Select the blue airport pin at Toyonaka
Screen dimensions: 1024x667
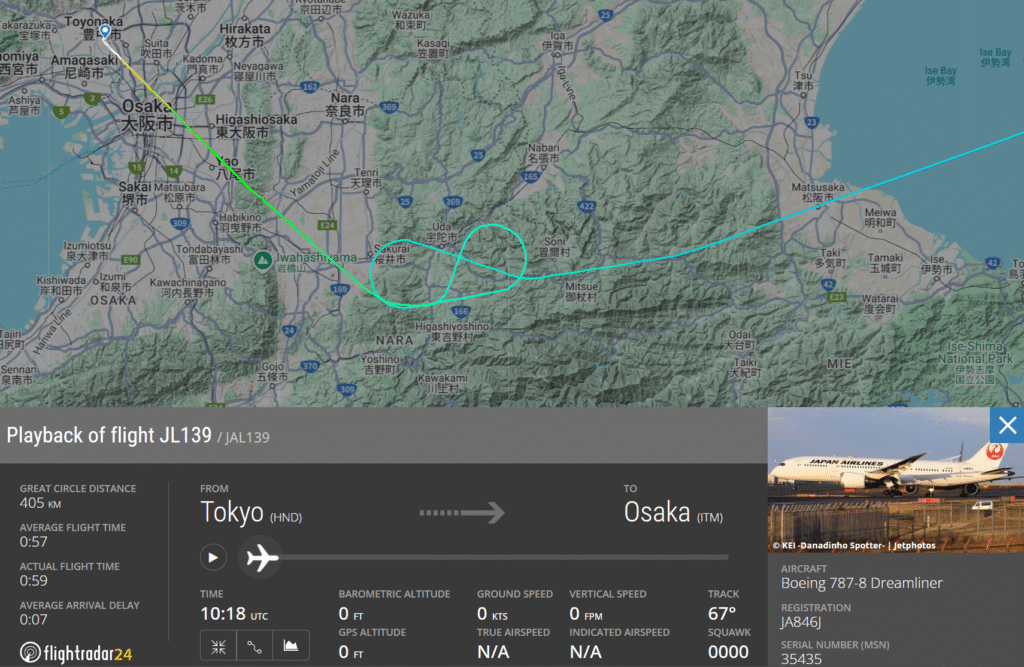coord(105,31)
